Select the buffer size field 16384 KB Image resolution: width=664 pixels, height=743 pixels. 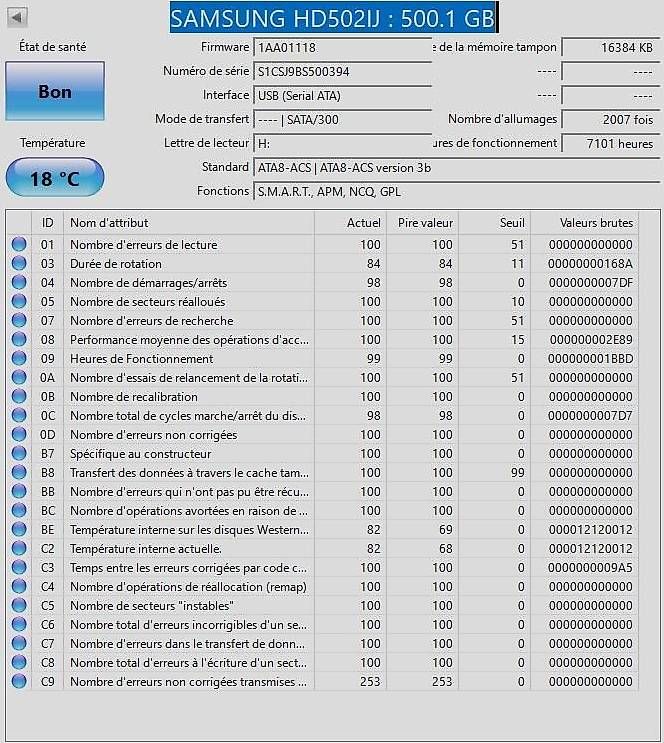[x=611, y=47]
